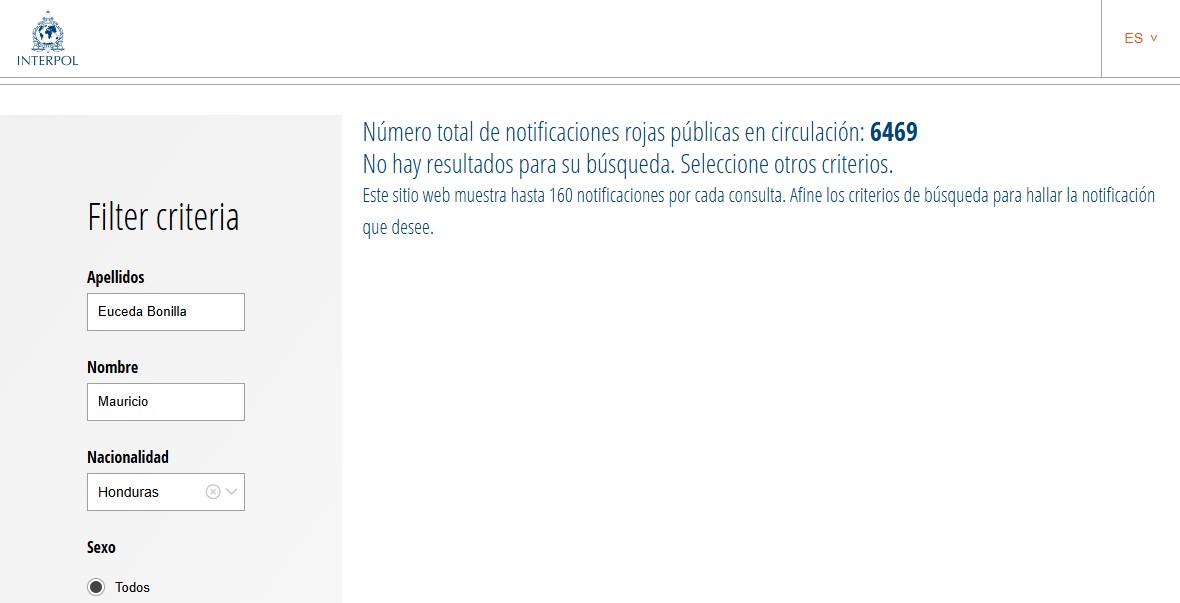Select the Todos radio button
Image resolution: width=1180 pixels, height=603 pixels.
tap(96, 587)
